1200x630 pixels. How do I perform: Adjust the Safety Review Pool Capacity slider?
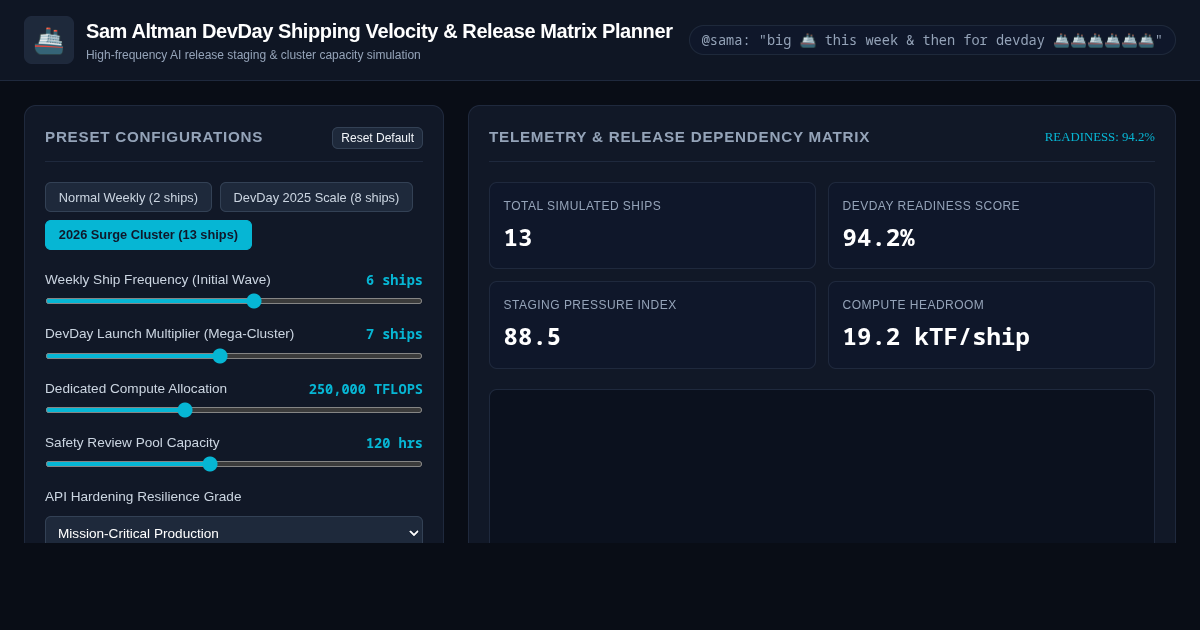click(234, 464)
